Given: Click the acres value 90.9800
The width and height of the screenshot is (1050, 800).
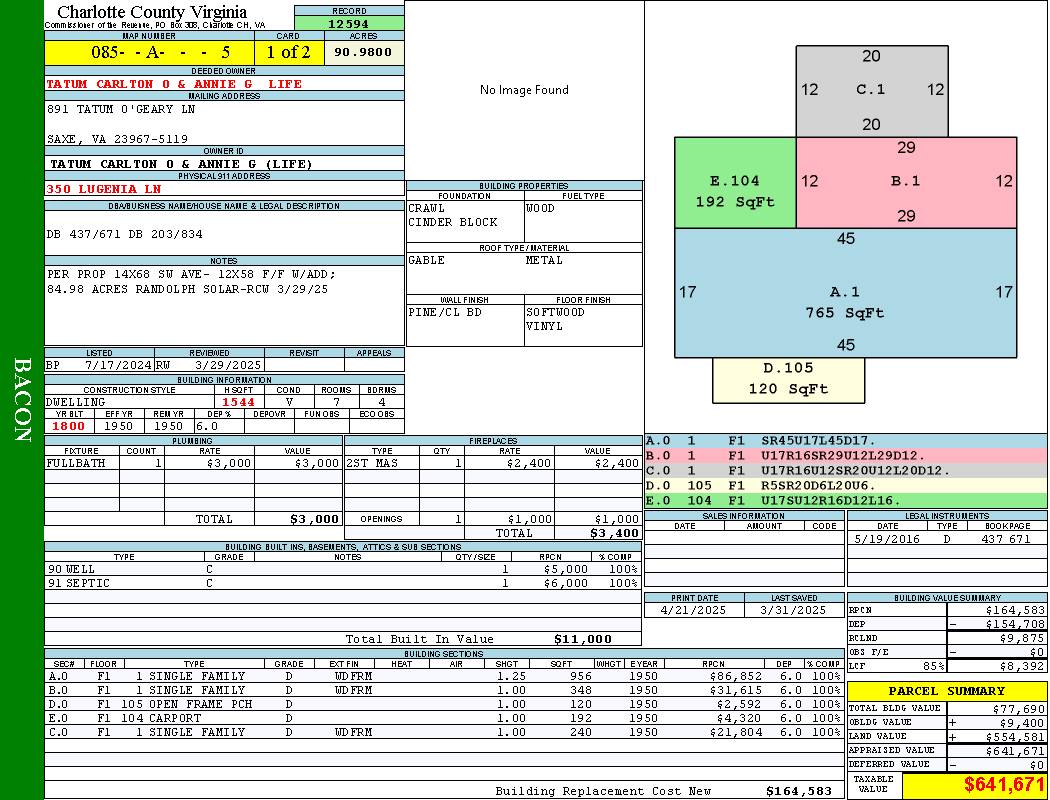Looking at the screenshot, I should tap(364, 52).
